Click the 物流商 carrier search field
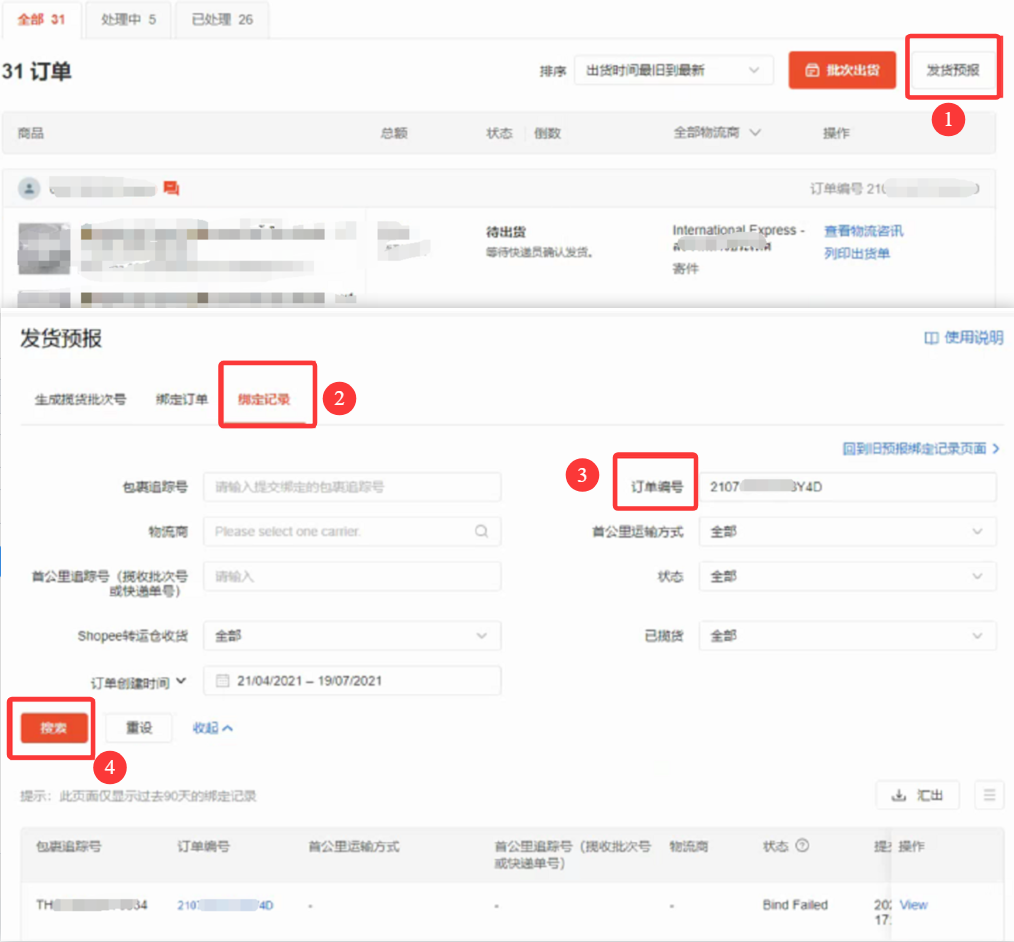The image size is (1014, 942). (352, 531)
